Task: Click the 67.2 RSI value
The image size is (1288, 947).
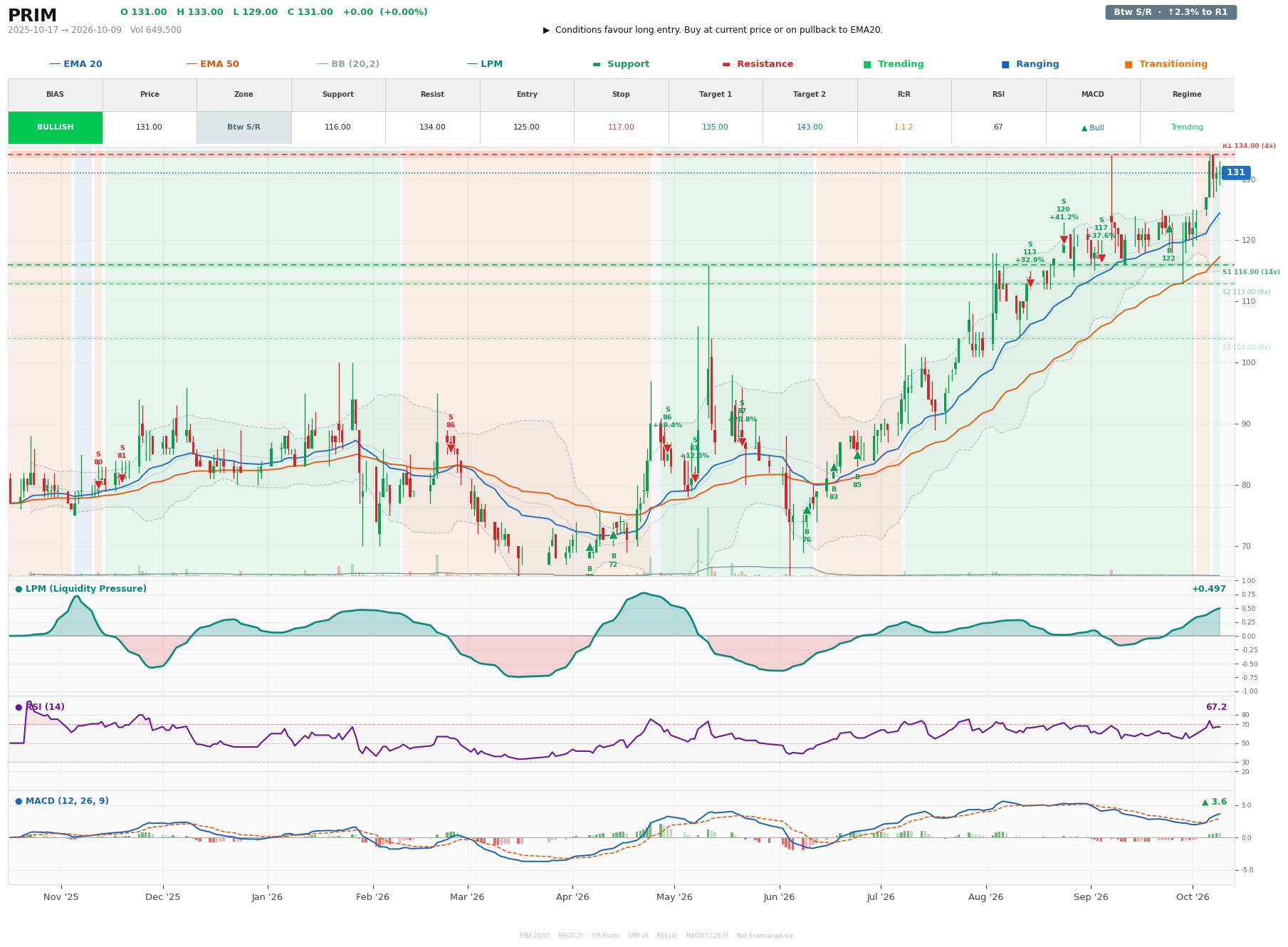Action: click(1216, 707)
